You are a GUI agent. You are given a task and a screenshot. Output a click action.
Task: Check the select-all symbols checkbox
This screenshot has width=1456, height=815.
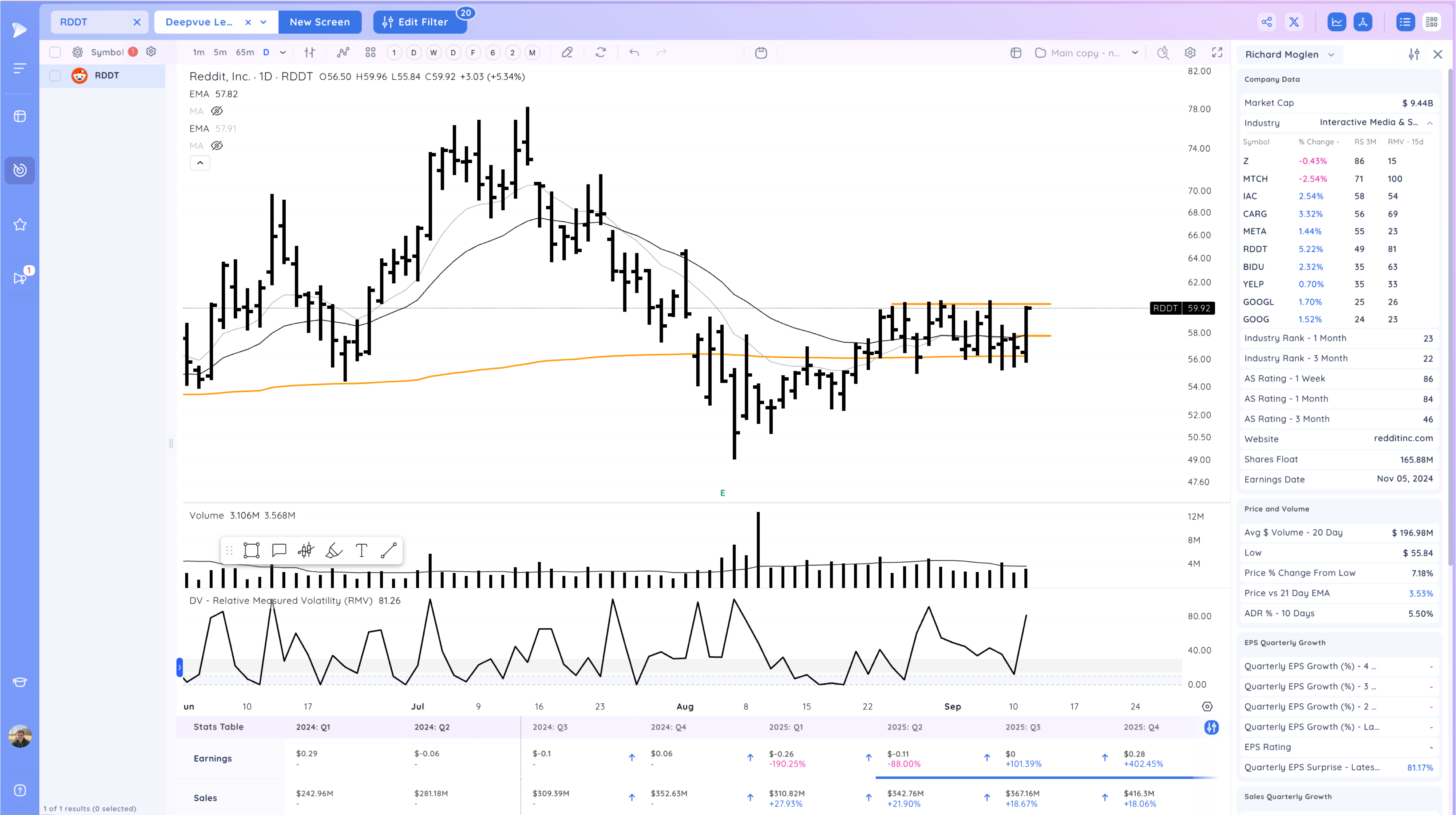[55, 52]
